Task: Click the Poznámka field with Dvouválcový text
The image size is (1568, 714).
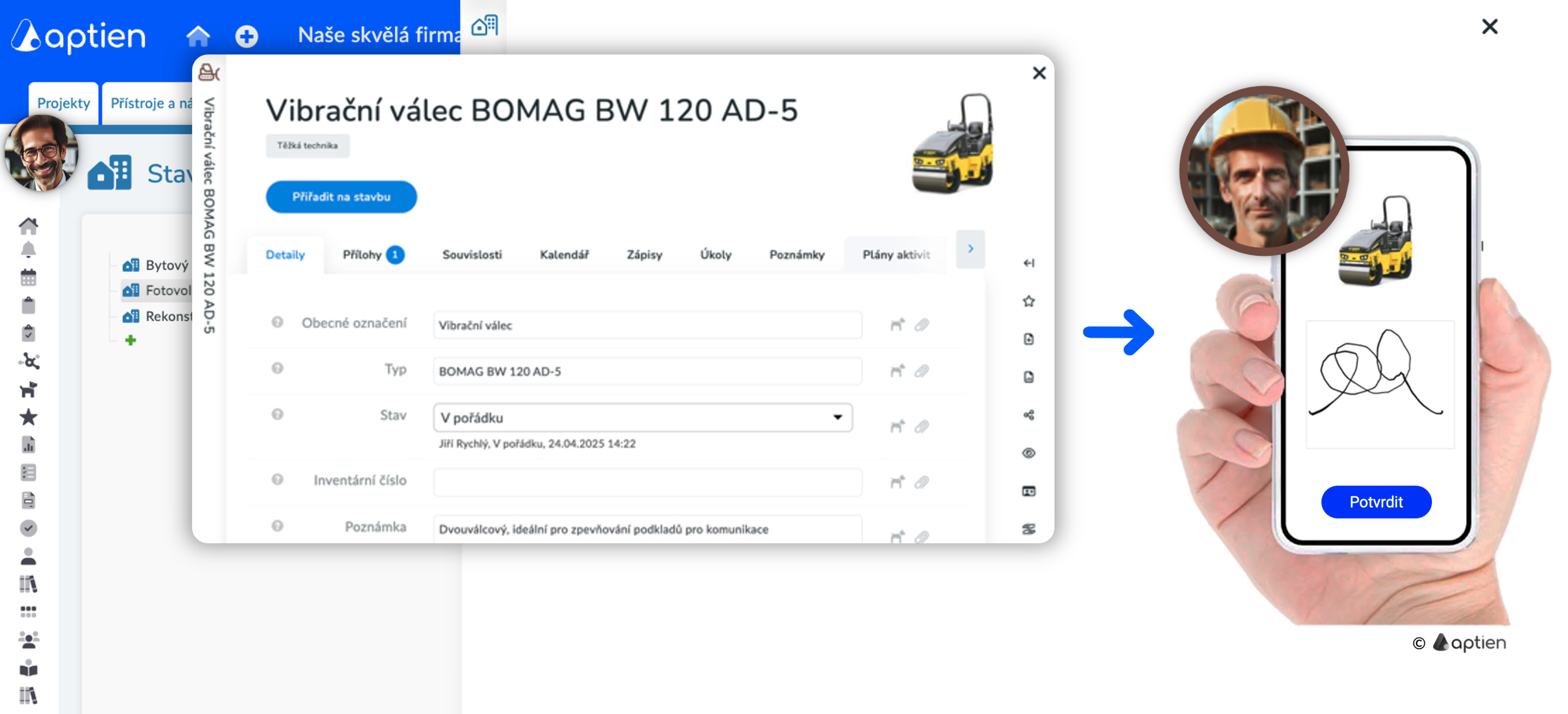Action: [x=647, y=528]
